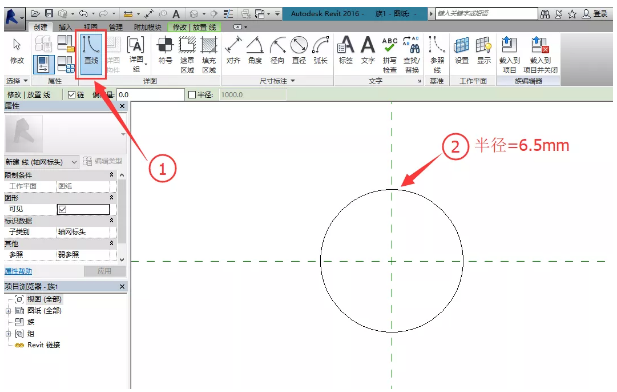Expand the Groups (组) tree node

click(x=8, y=334)
